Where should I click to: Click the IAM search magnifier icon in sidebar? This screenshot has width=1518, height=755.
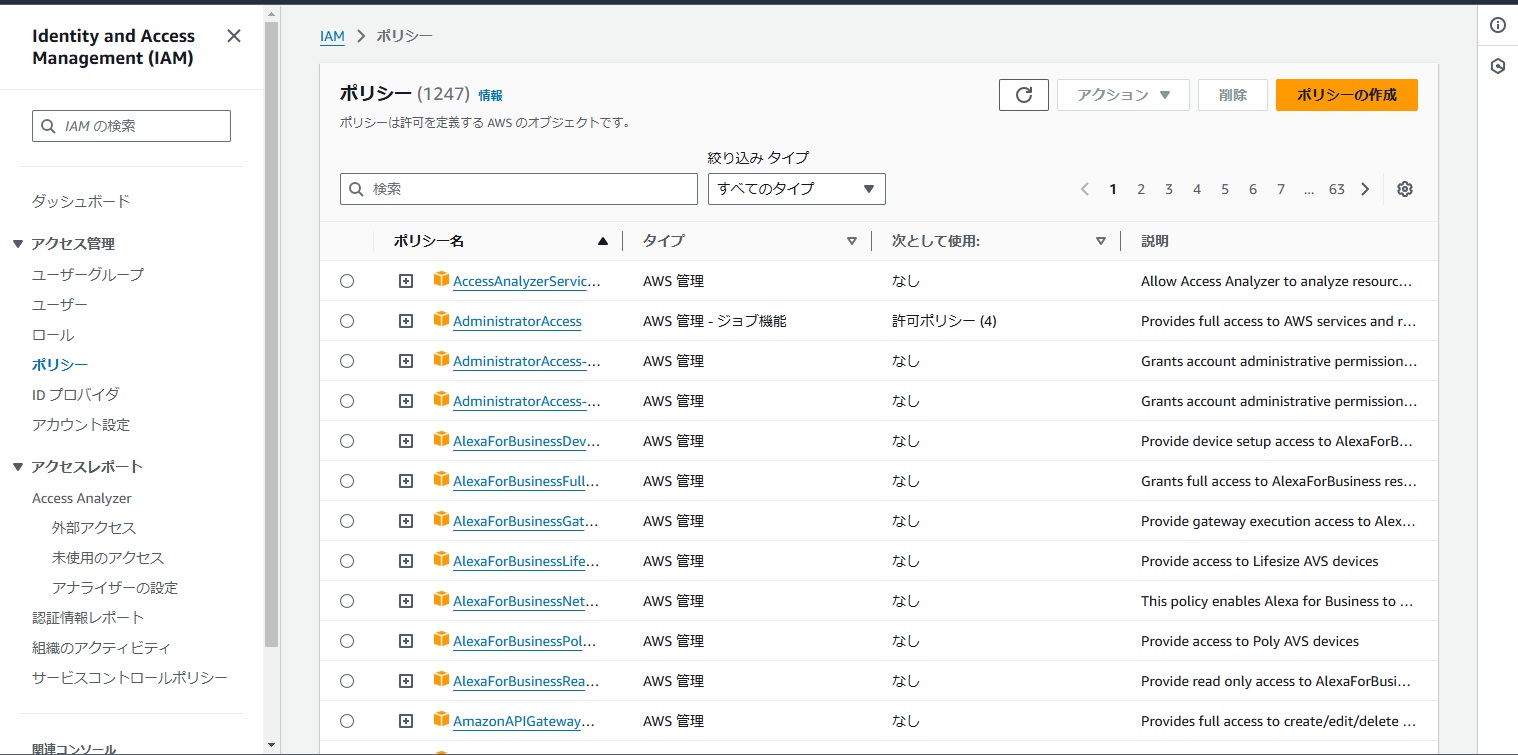pos(48,125)
